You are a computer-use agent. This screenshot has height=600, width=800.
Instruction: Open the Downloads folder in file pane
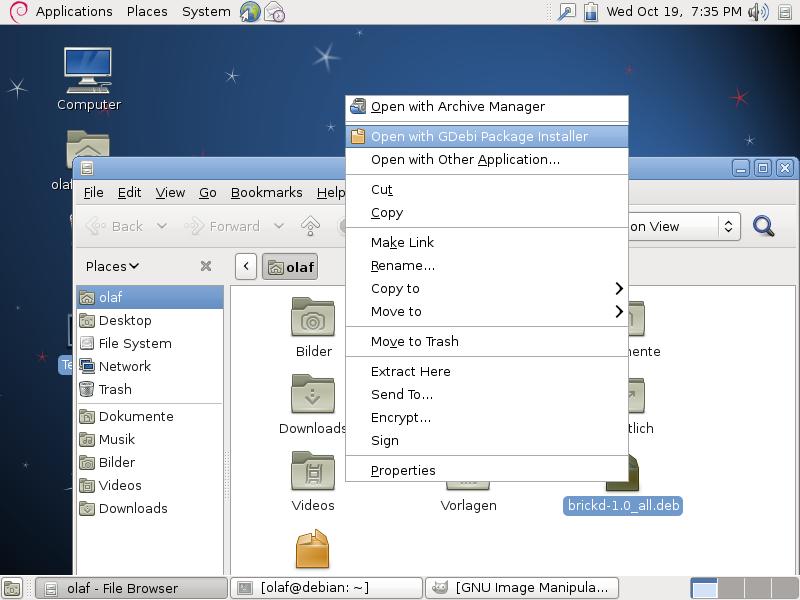[x=313, y=396]
